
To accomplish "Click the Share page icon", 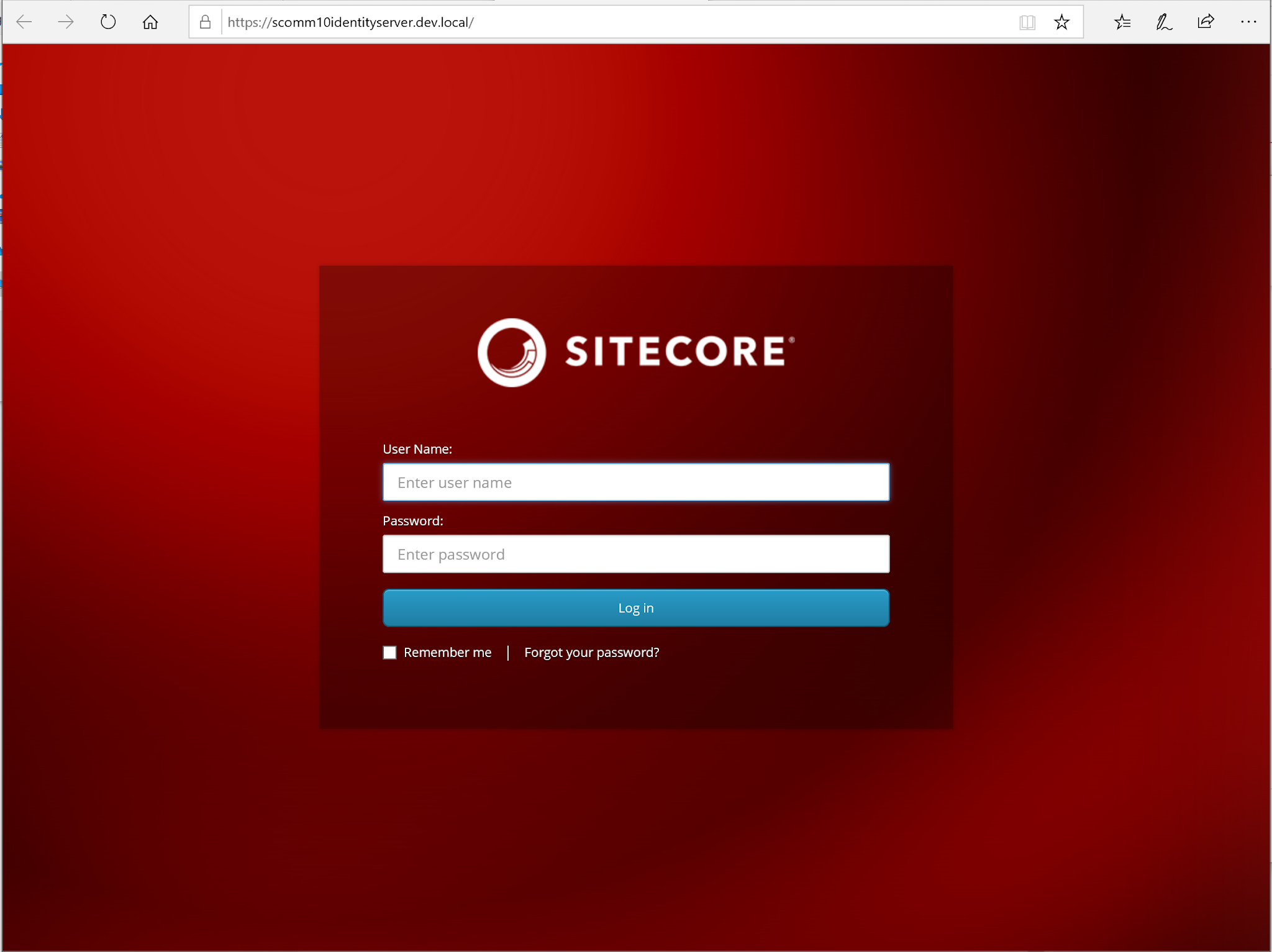I will click(1206, 22).
